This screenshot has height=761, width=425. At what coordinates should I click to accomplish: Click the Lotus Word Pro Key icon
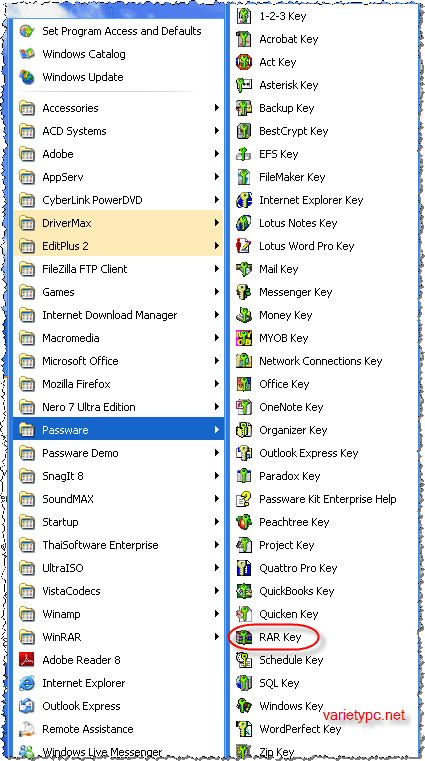[244, 246]
